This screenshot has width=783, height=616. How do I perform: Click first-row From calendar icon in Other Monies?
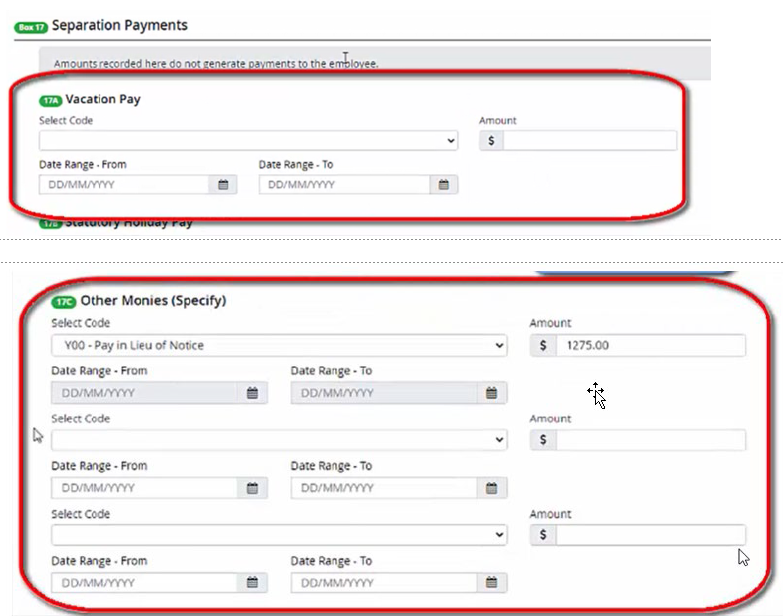252,393
